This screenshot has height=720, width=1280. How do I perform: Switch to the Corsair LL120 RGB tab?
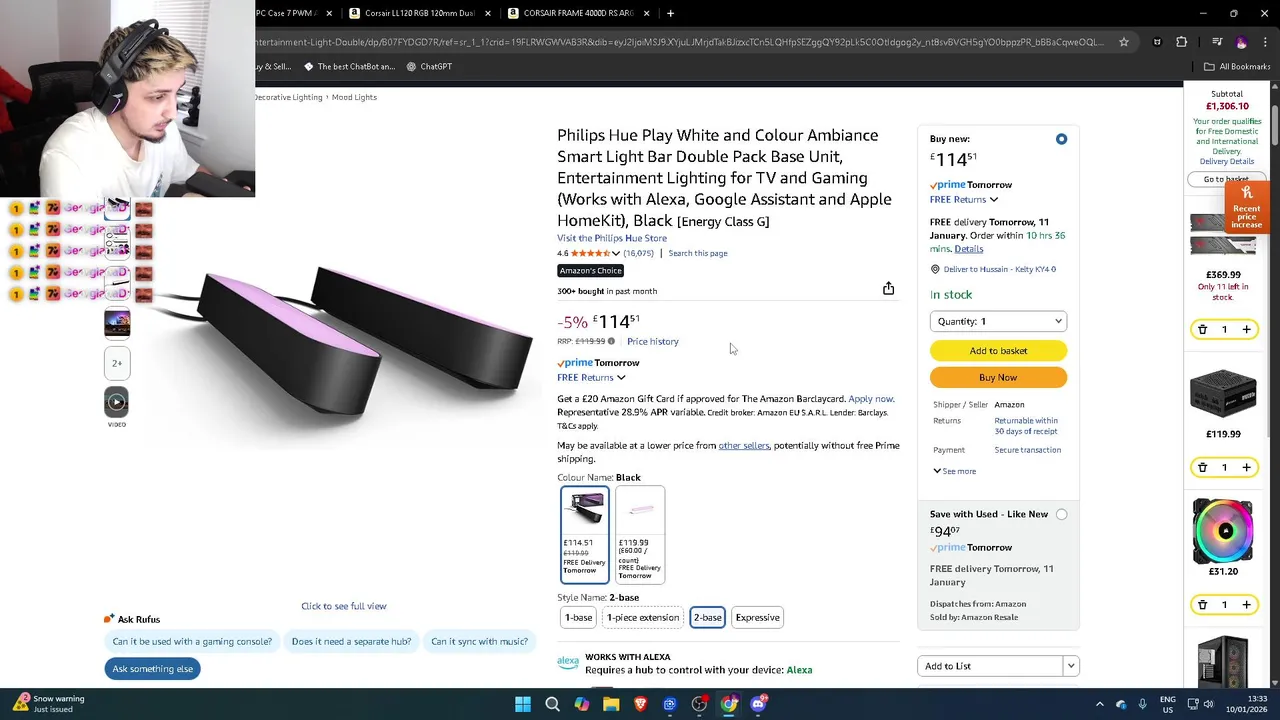click(x=420, y=13)
